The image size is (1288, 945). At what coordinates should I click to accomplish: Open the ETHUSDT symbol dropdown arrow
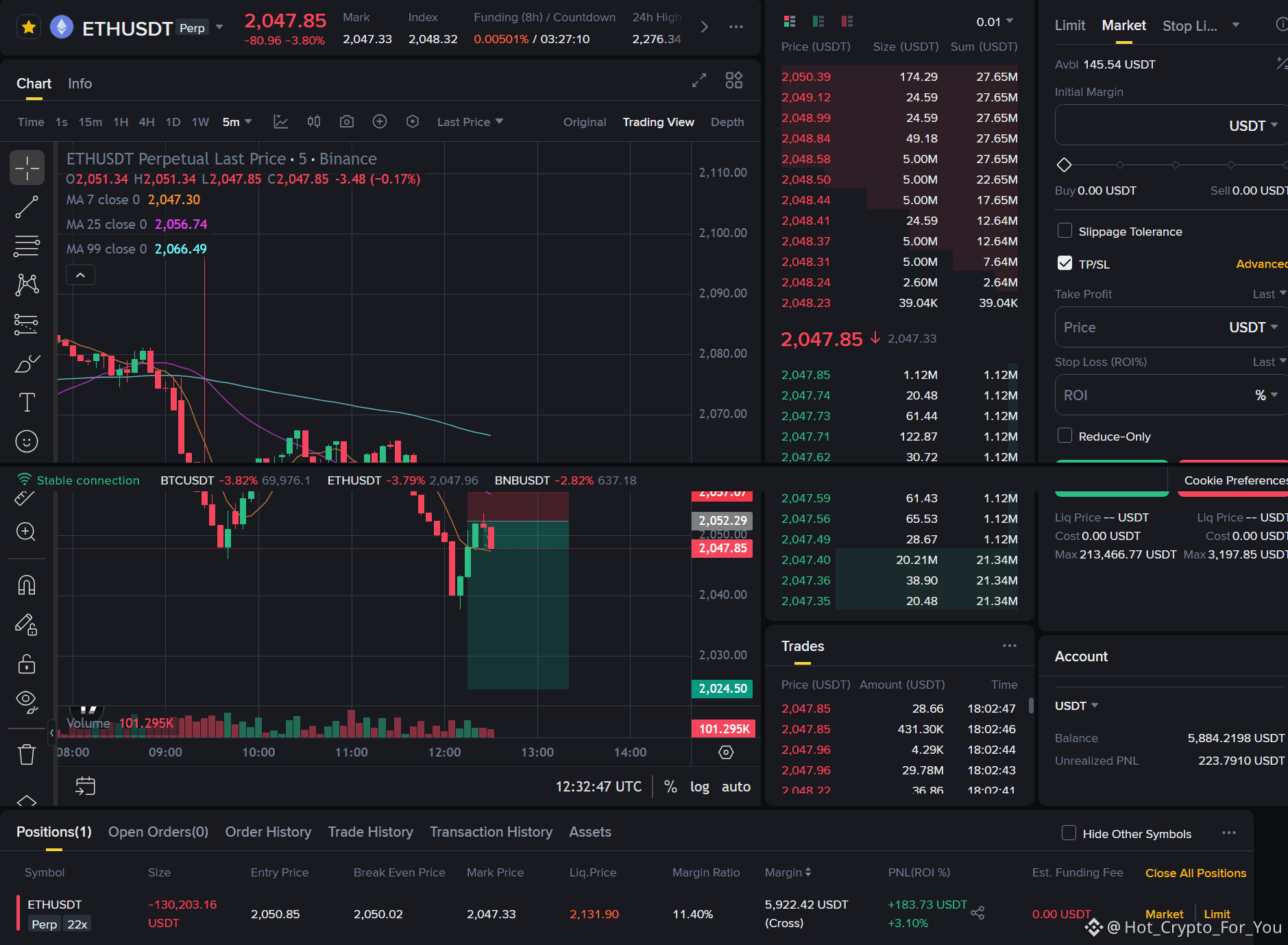219,27
